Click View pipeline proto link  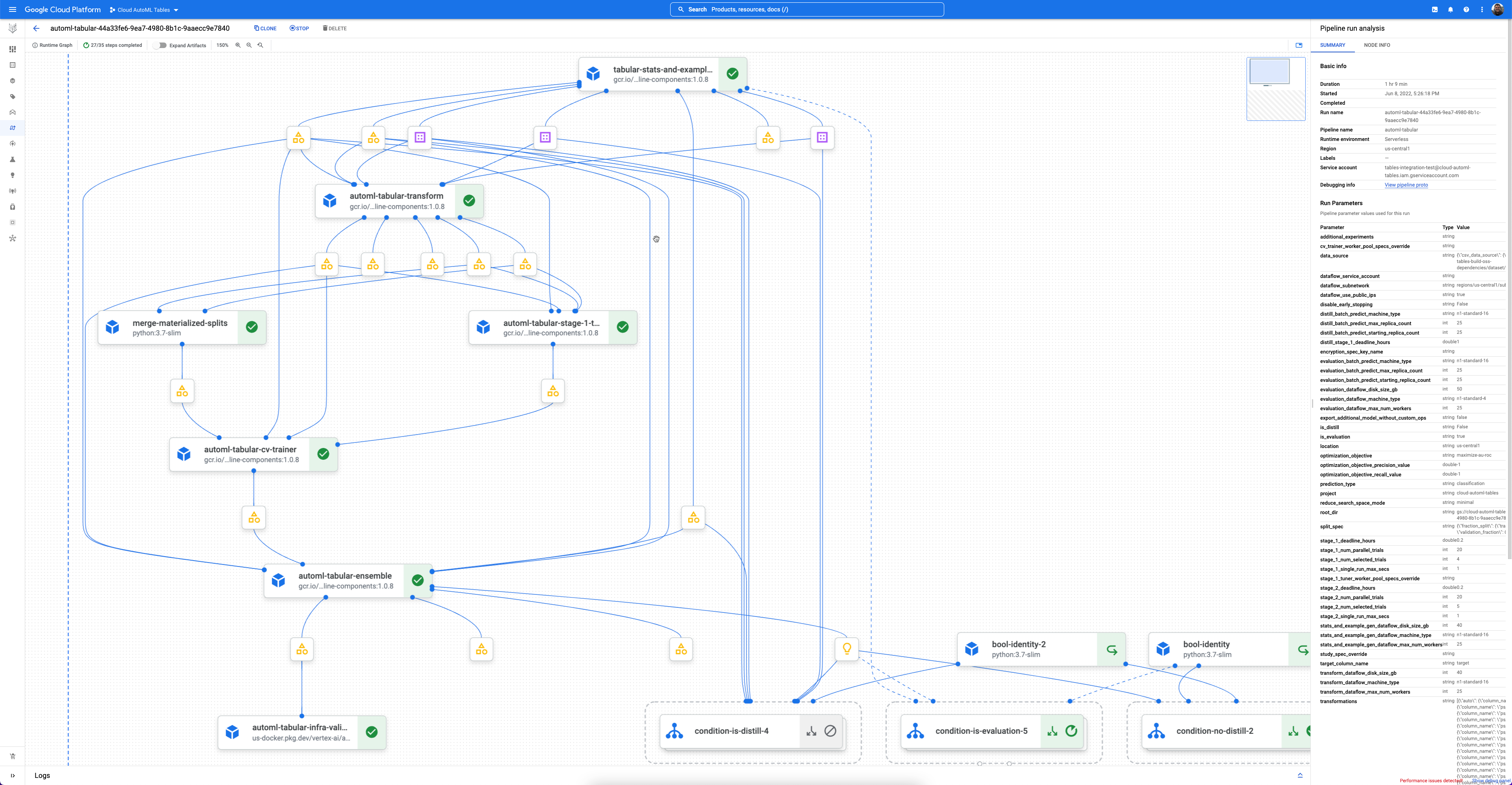pos(1406,185)
